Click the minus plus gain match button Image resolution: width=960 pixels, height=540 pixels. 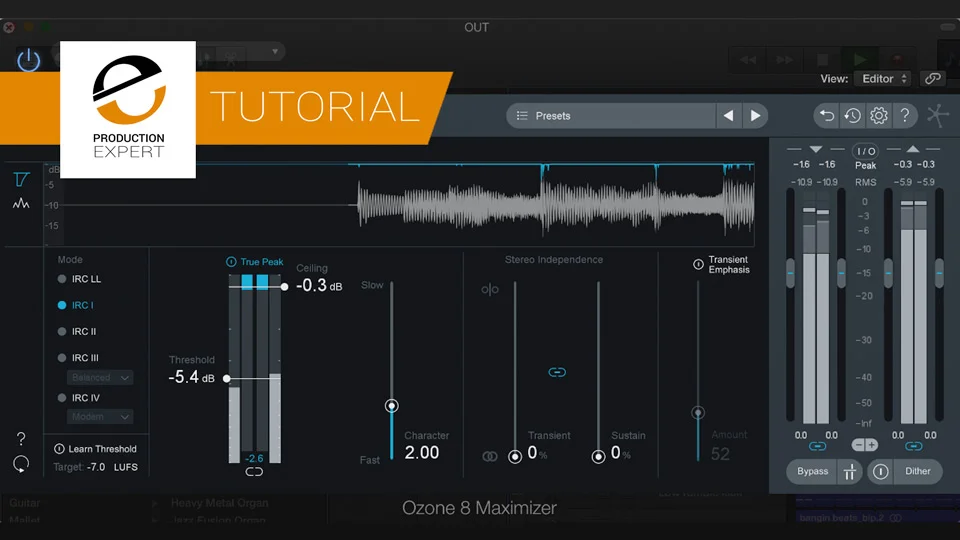point(864,445)
